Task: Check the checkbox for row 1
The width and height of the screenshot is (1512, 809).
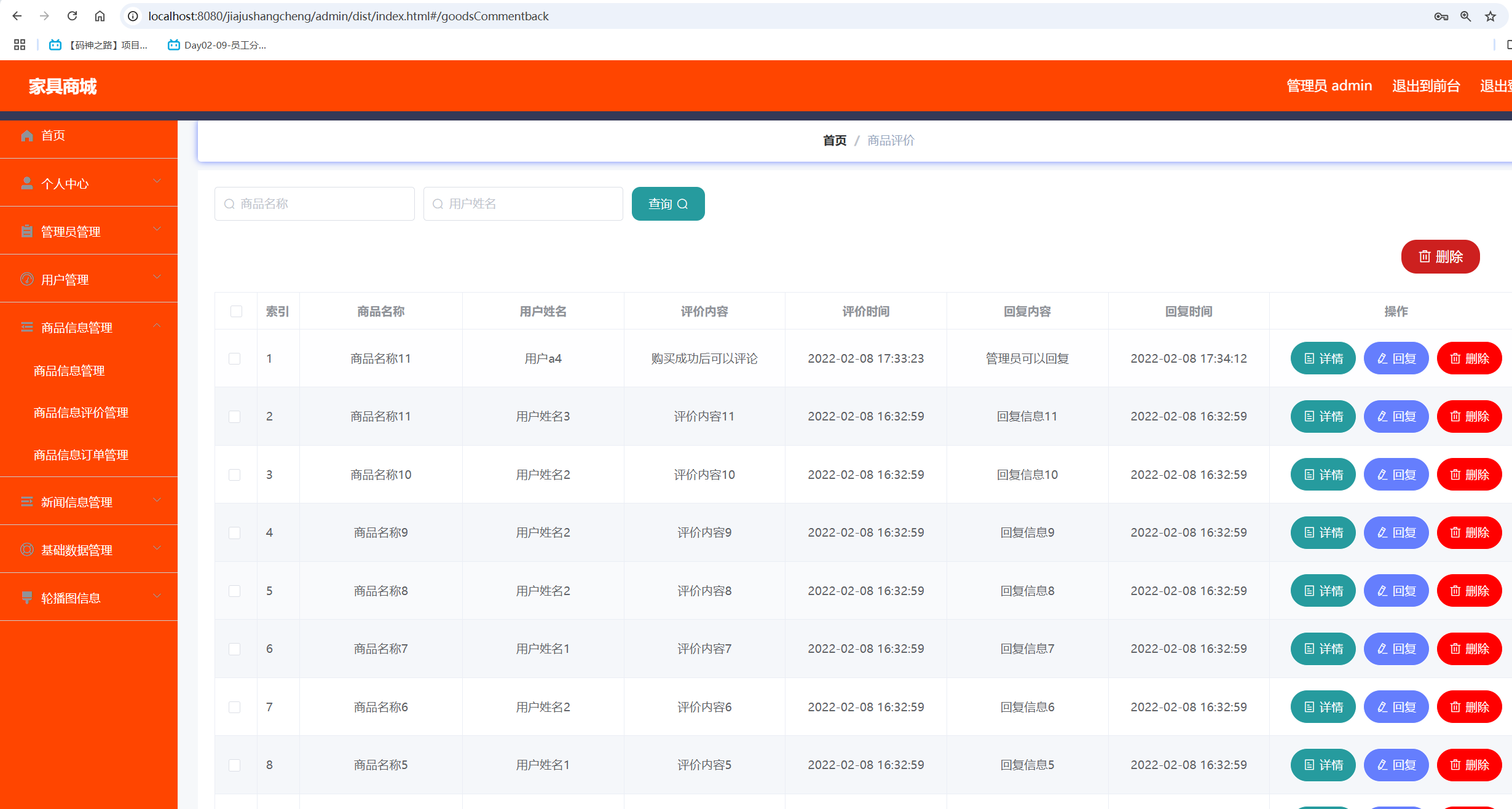Action: [235, 358]
